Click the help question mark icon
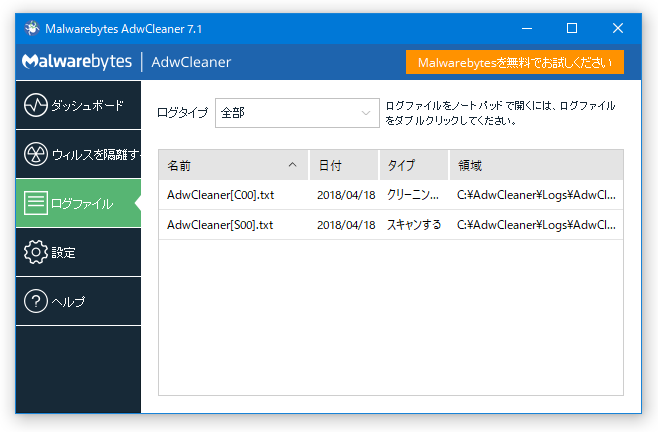The width and height of the screenshot is (658, 432). coord(36,301)
